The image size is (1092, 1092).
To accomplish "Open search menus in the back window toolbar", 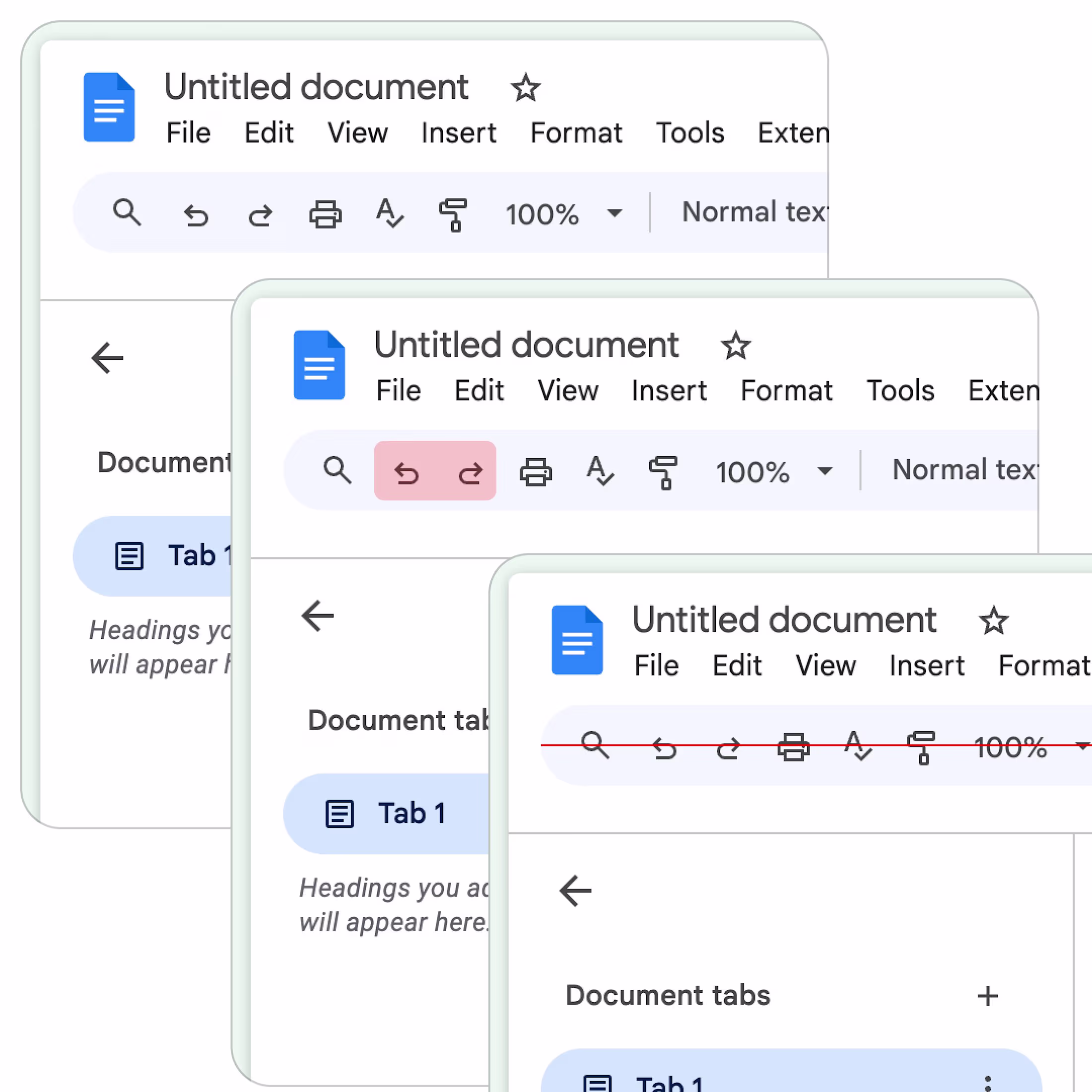I will (127, 213).
